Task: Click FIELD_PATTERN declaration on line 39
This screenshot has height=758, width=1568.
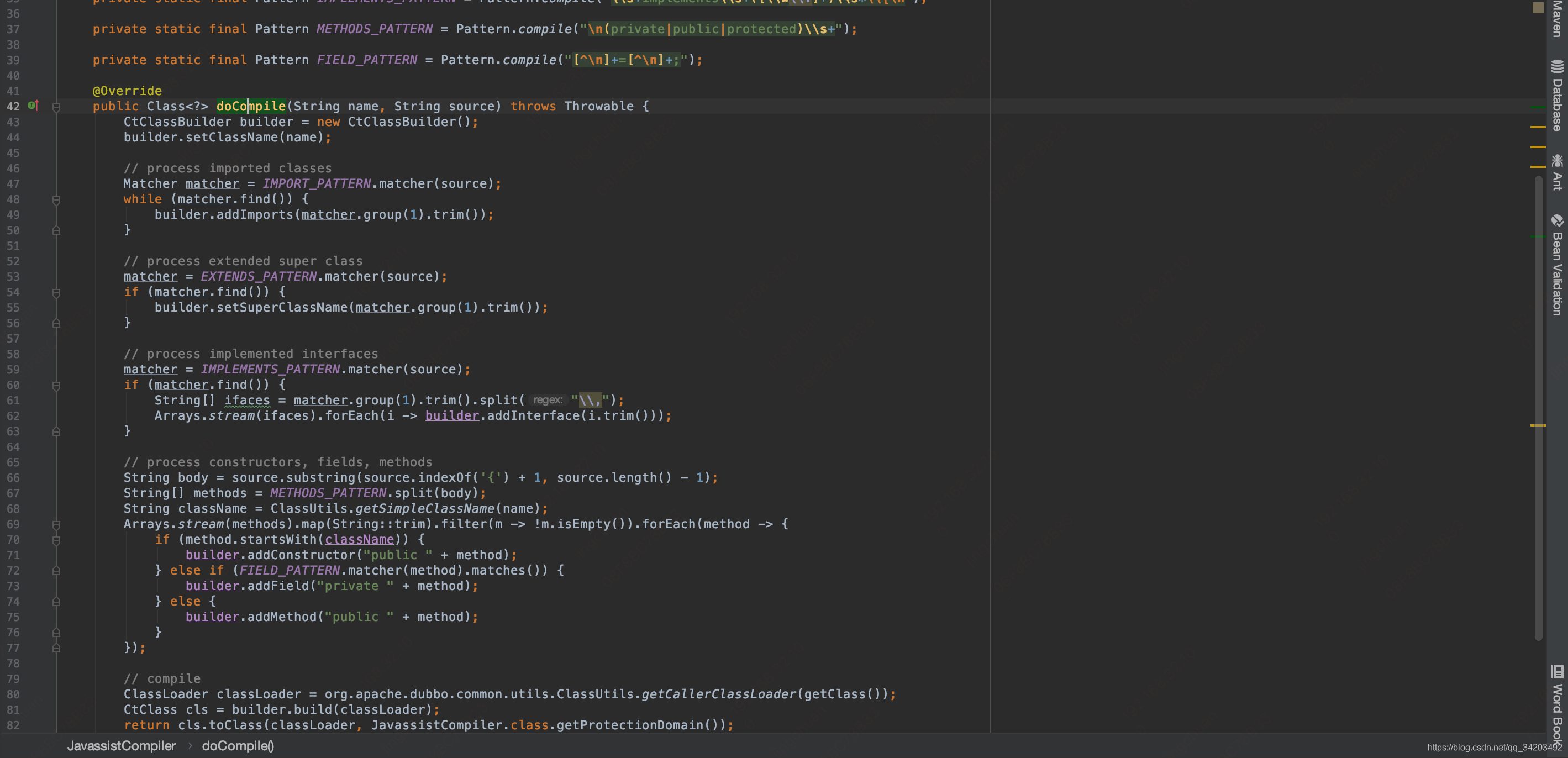Action: [x=367, y=60]
